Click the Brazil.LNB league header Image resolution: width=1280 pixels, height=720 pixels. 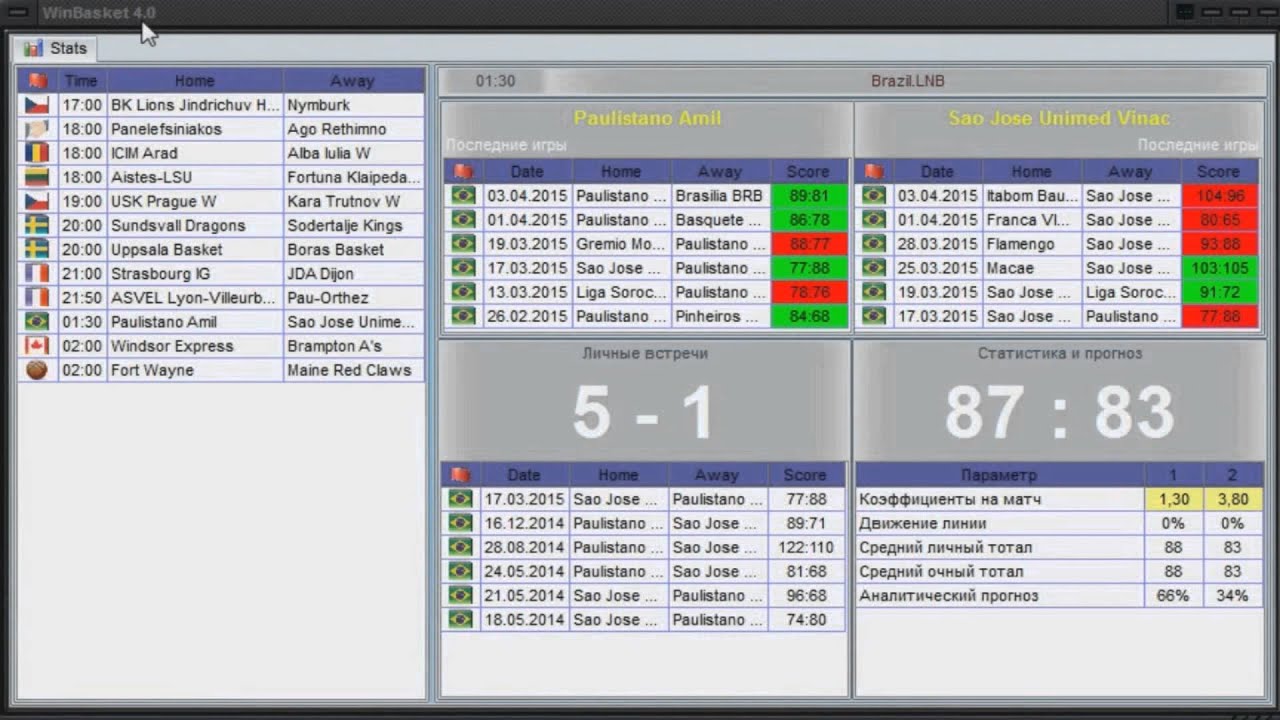(x=907, y=81)
